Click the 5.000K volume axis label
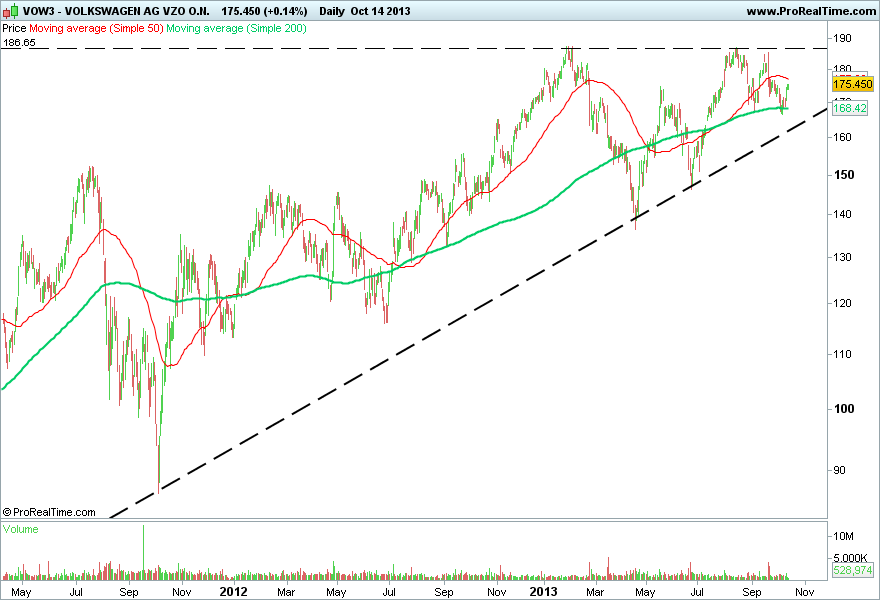 tap(850, 558)
